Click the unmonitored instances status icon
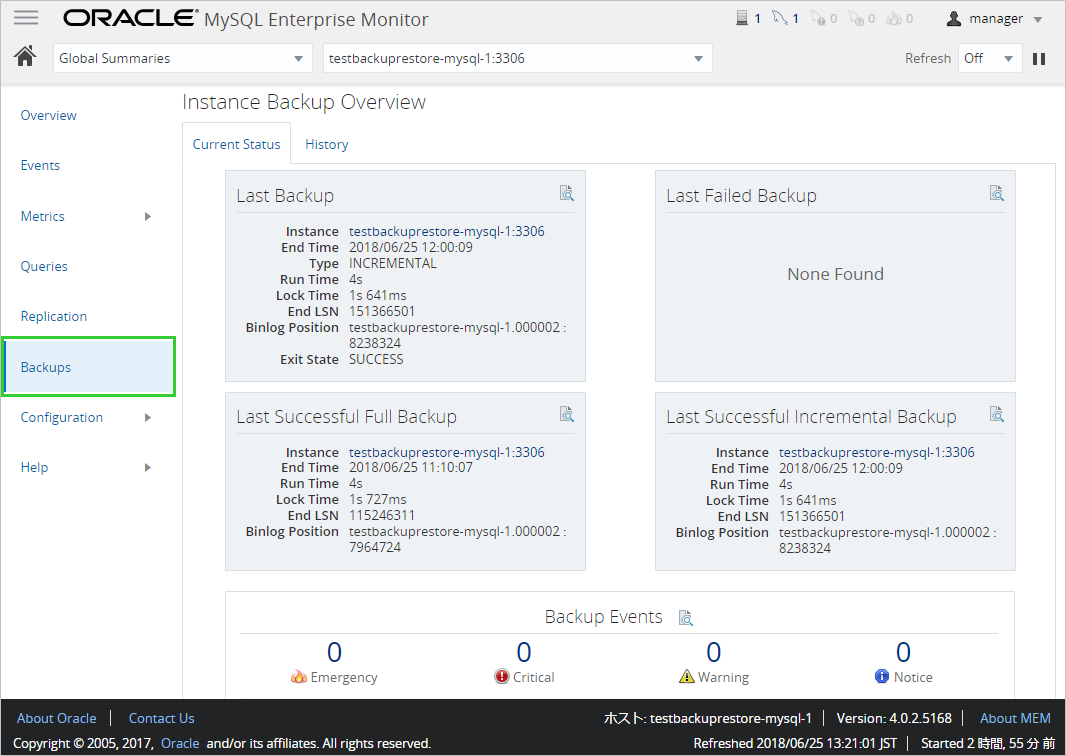1066x756 pixels. click(817, 18)
